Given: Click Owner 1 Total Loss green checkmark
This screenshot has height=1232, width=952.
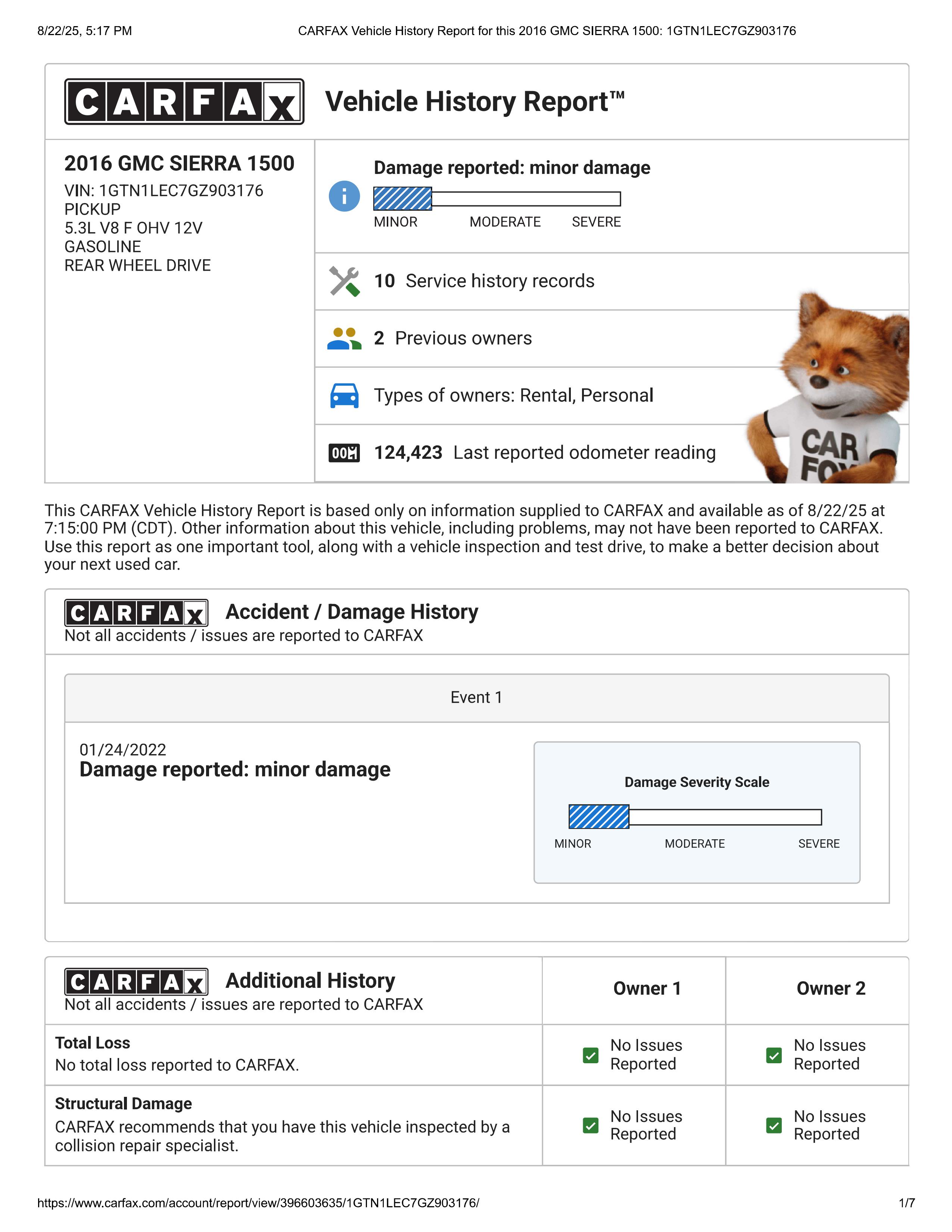Looking at the screenshot, I should pos(591,1055).
